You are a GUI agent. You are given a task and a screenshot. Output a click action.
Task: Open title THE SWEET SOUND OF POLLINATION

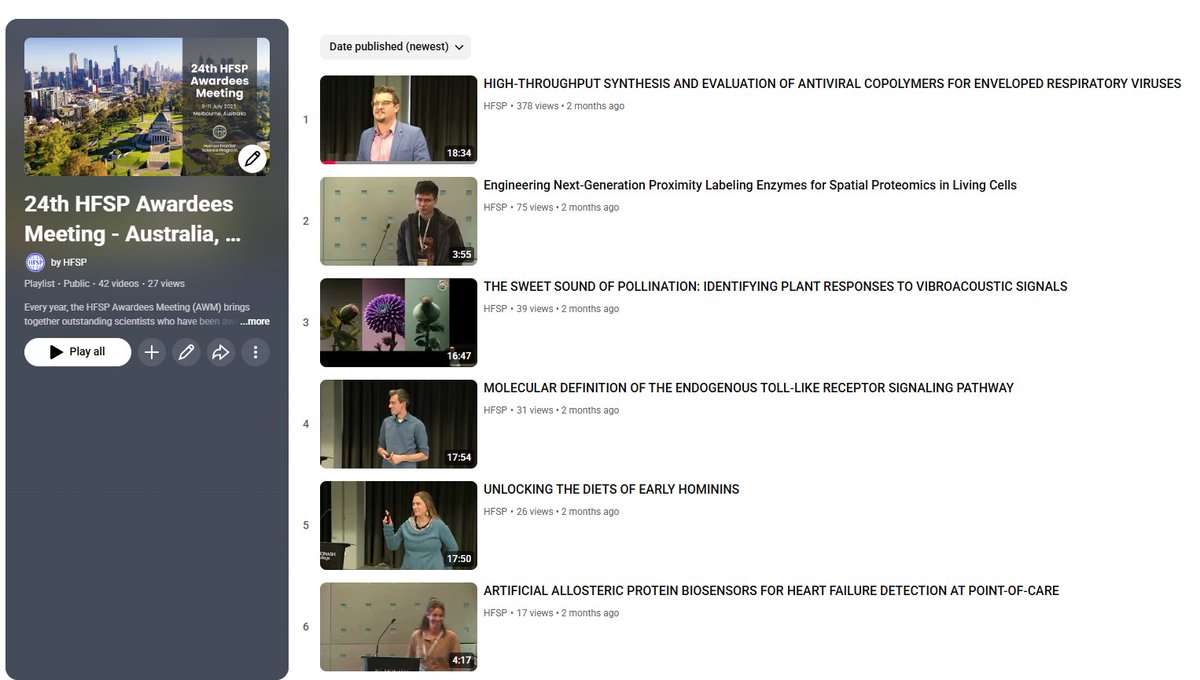coord(775,287)
